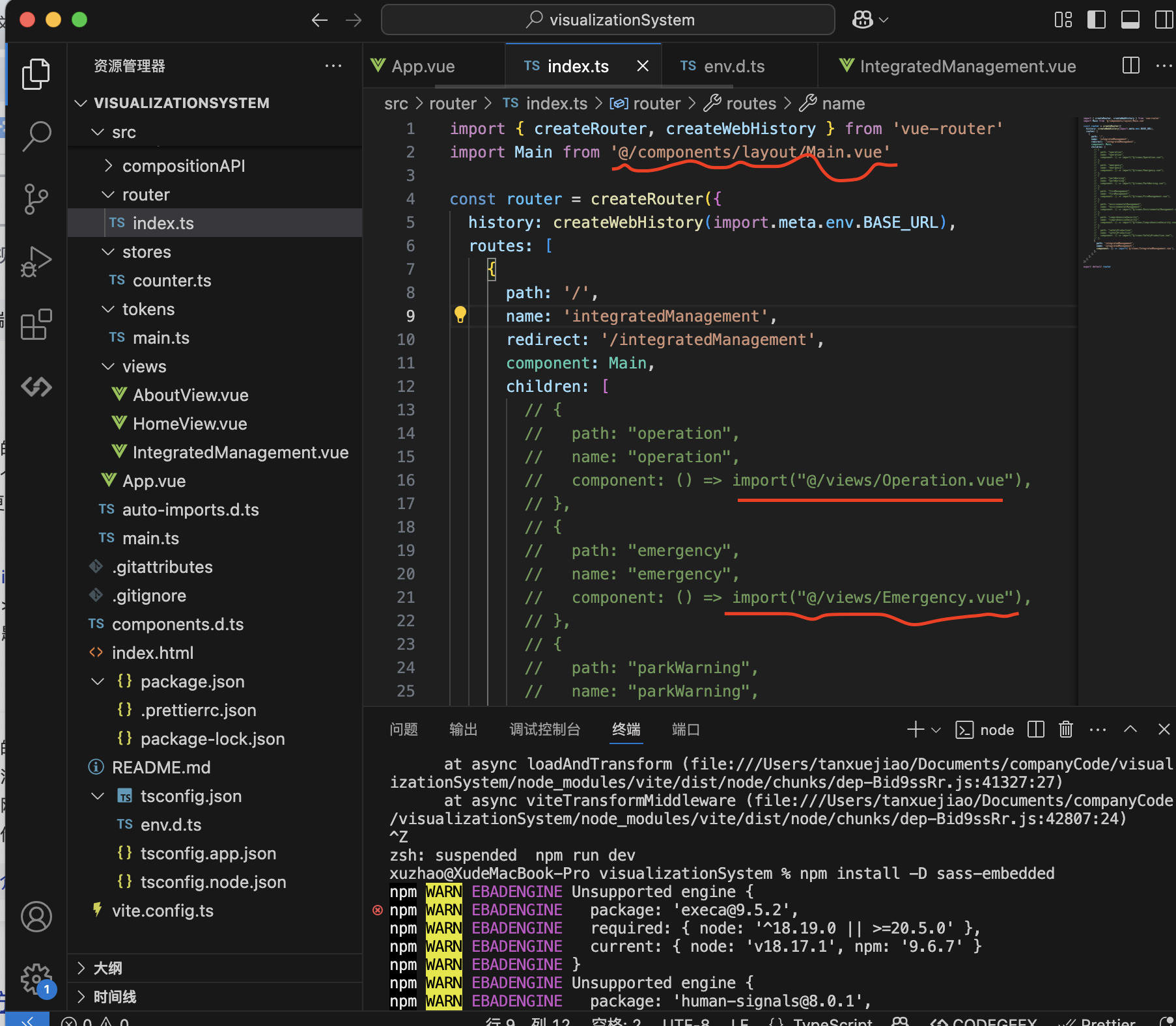Screen dimensions: 1176x1026
Task: Open vite.config.ts in the explorer
Action: 163,910
